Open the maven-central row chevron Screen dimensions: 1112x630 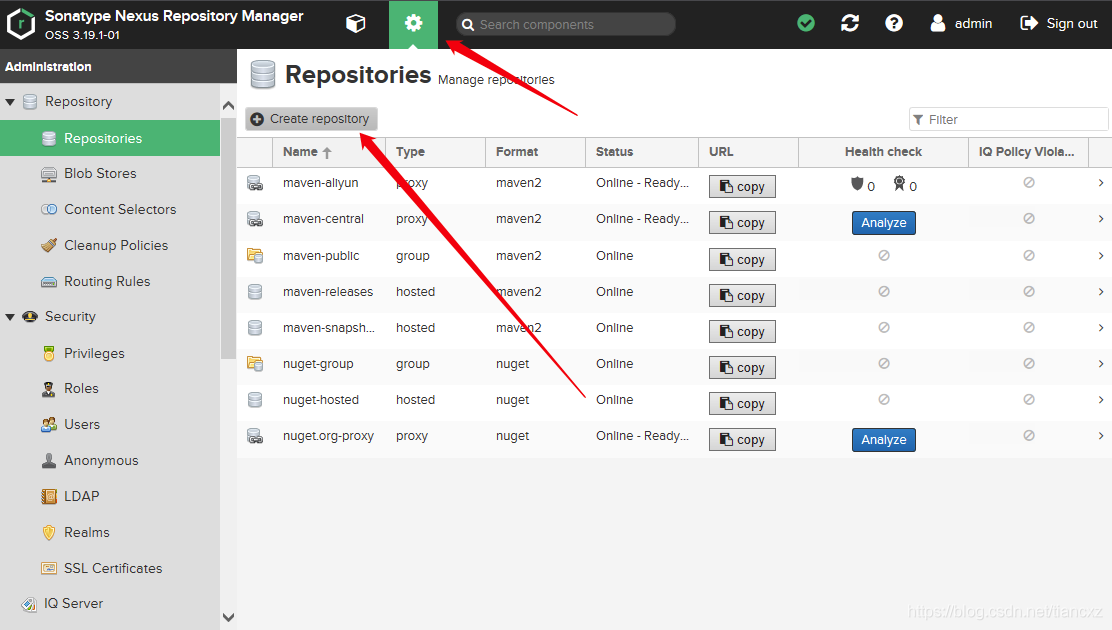[x=1101, y=219]
